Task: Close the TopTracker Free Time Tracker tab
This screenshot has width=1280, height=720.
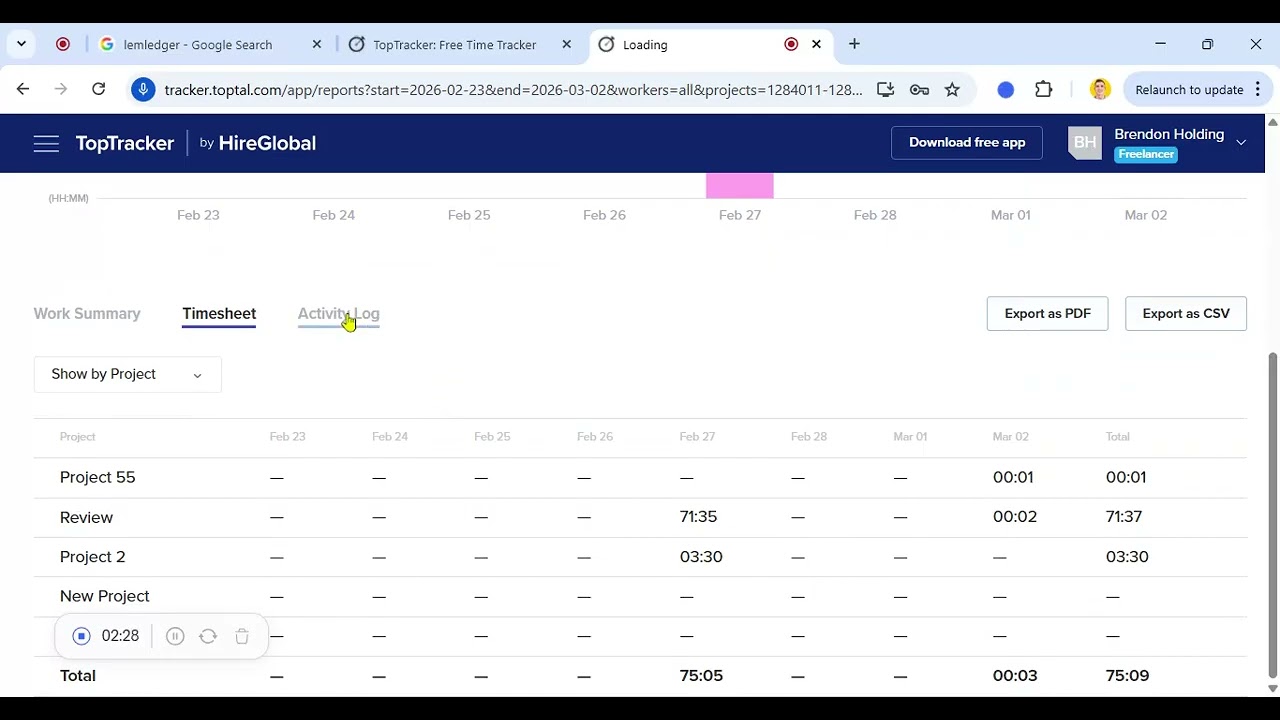Action: click(x=567, y=44)
